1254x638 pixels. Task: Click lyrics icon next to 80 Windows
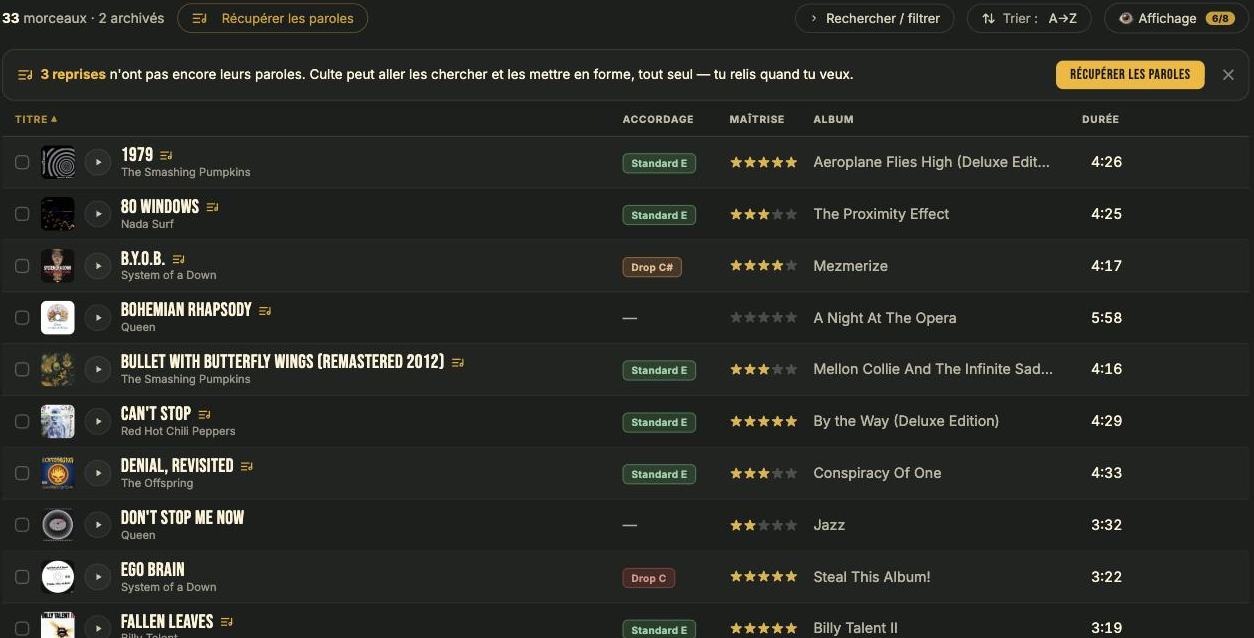click(x=212, y=207)
